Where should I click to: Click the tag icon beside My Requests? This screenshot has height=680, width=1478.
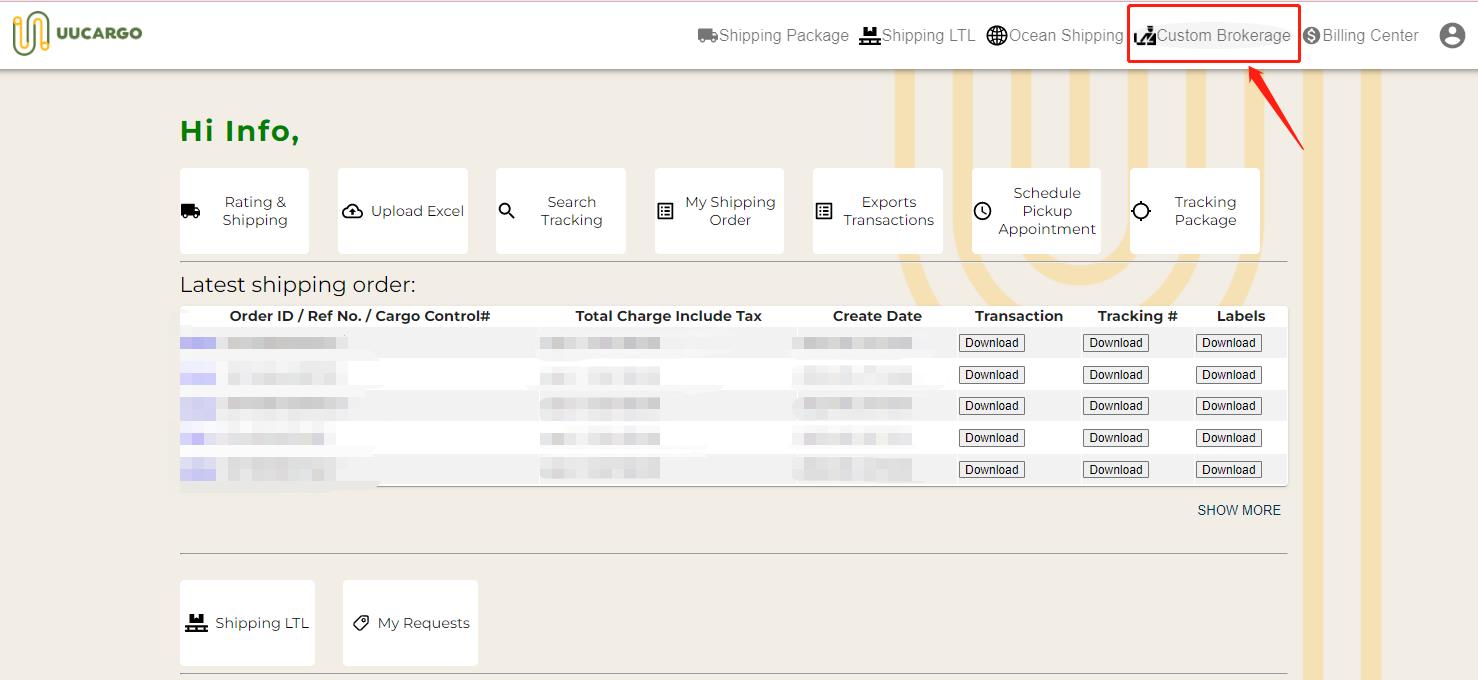[x=361, y=623]
